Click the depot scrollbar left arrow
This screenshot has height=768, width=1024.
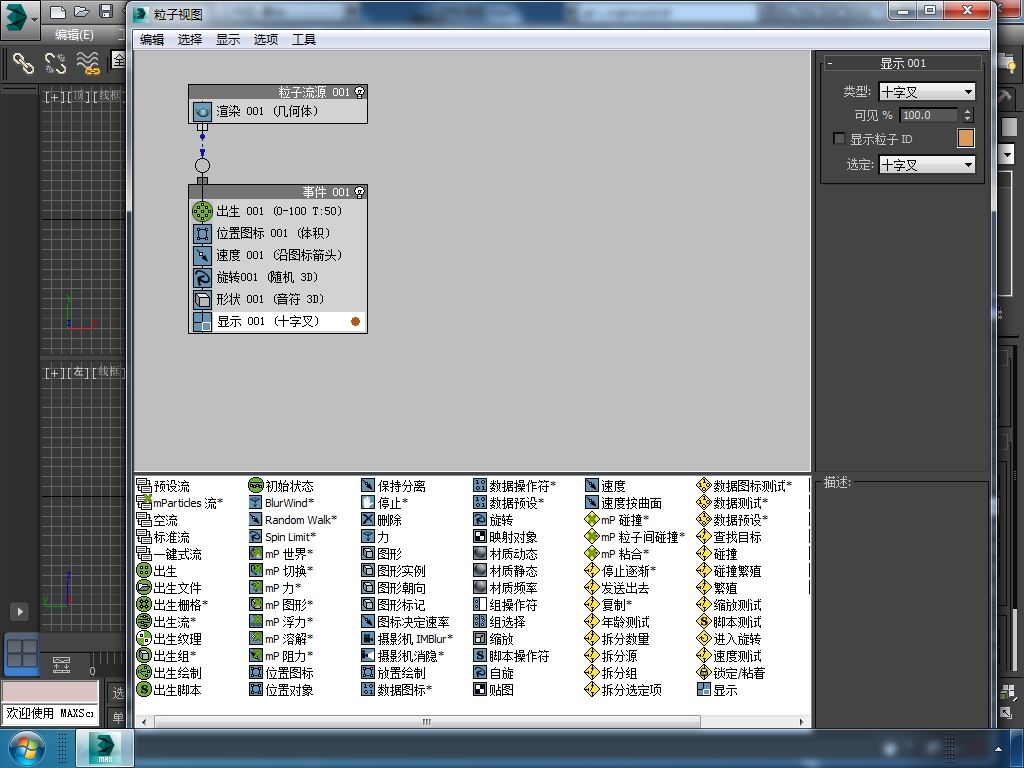pyautogui.click(x=144, y=722)
